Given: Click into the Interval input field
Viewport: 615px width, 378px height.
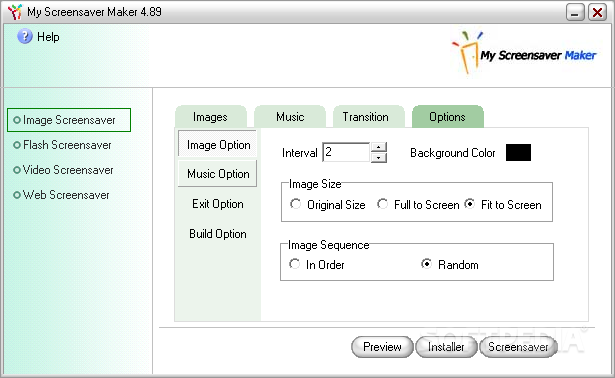Looking at the screenshot, I should coord(346,152).
